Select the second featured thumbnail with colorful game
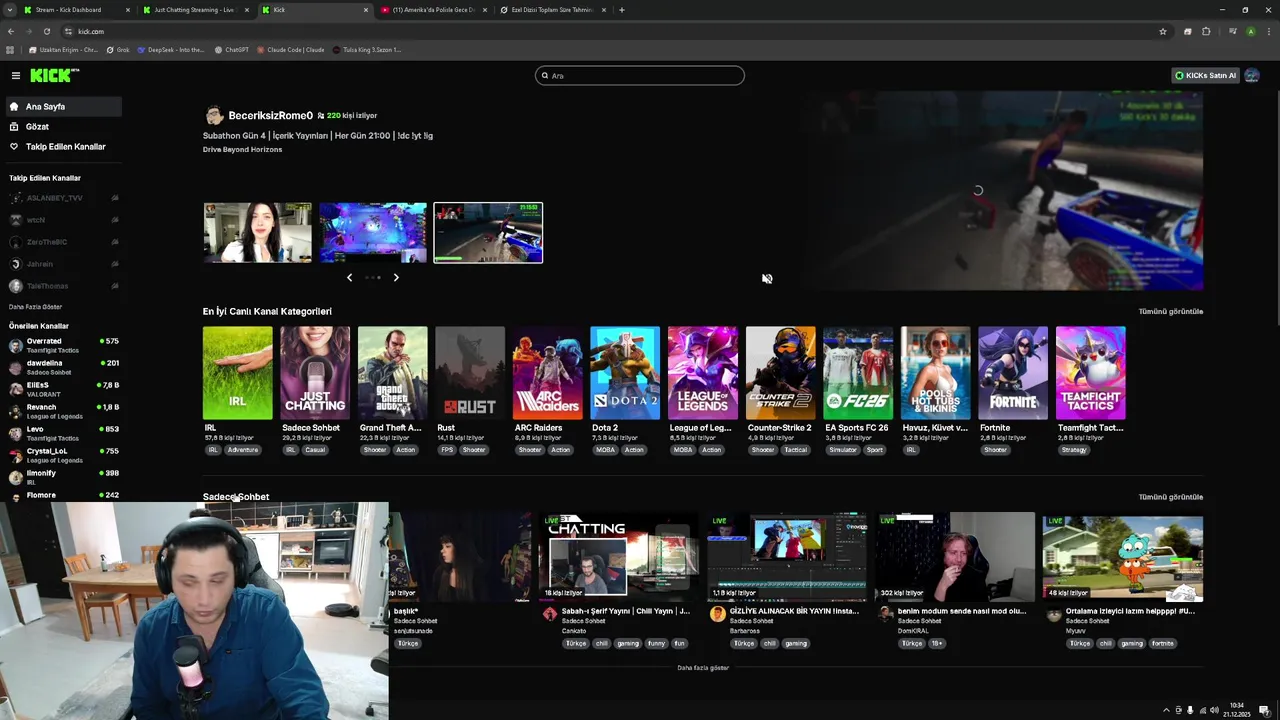Screen dimensions: 1280x720 [373, 233]
